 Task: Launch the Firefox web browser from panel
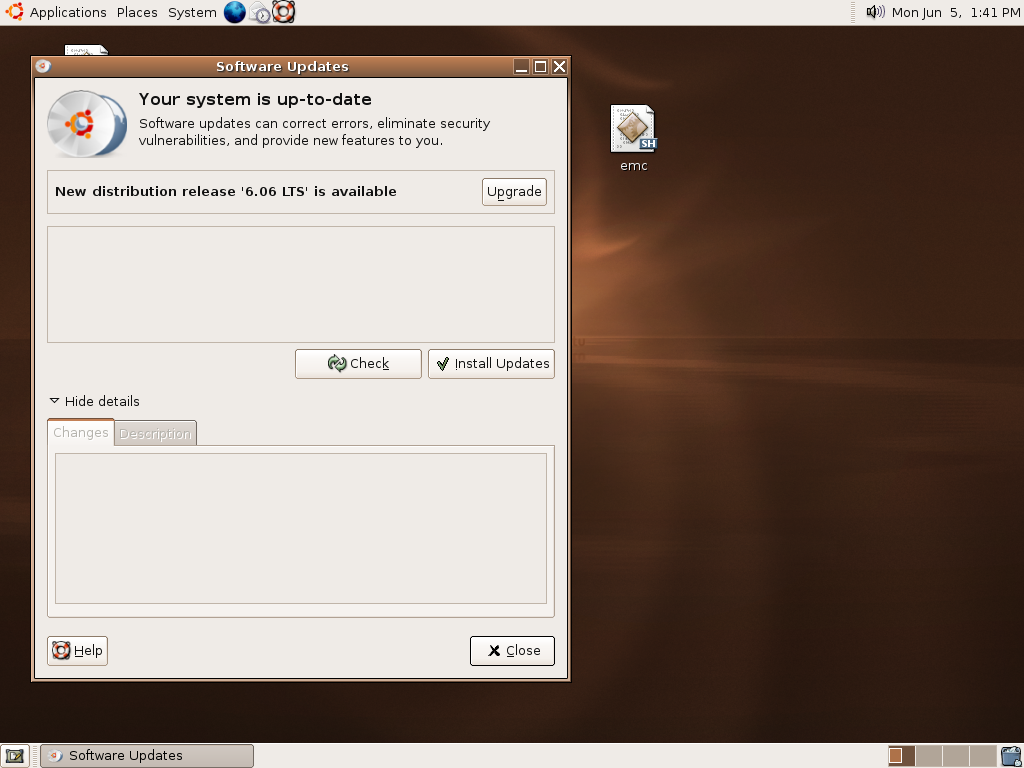pyautogui.click(x=235, y=12)
